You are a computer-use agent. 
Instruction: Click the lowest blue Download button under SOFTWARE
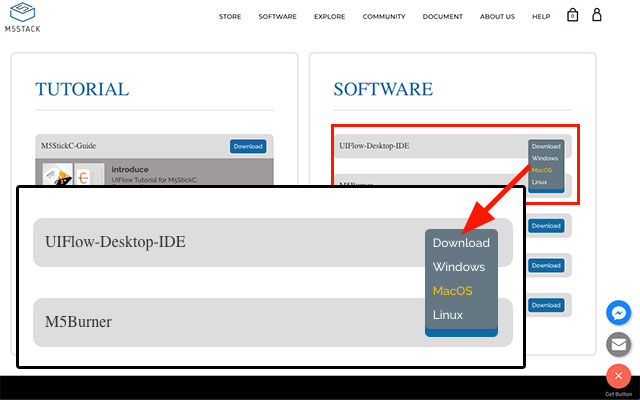point(546,305)
